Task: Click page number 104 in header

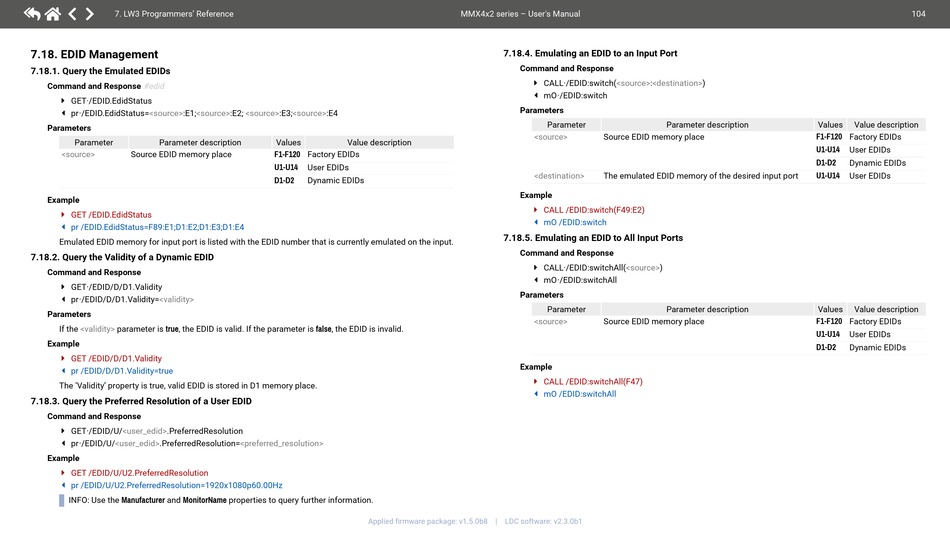Action: point(918,14)
